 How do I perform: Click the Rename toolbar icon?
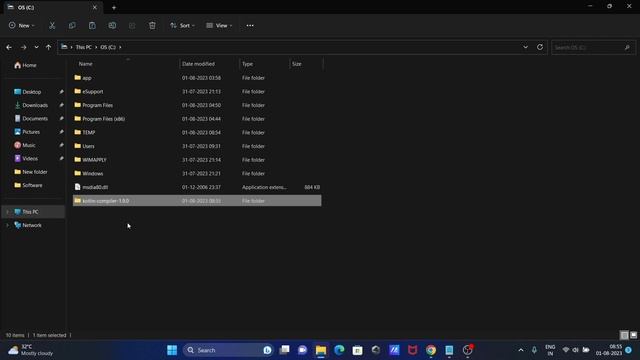click(x=112, y=25)
